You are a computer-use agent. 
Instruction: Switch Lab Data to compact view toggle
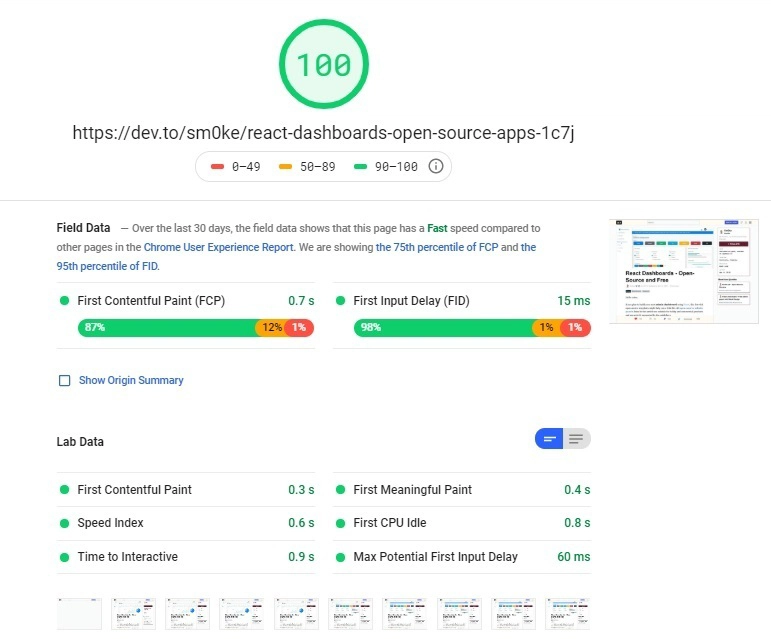(549, 439)
